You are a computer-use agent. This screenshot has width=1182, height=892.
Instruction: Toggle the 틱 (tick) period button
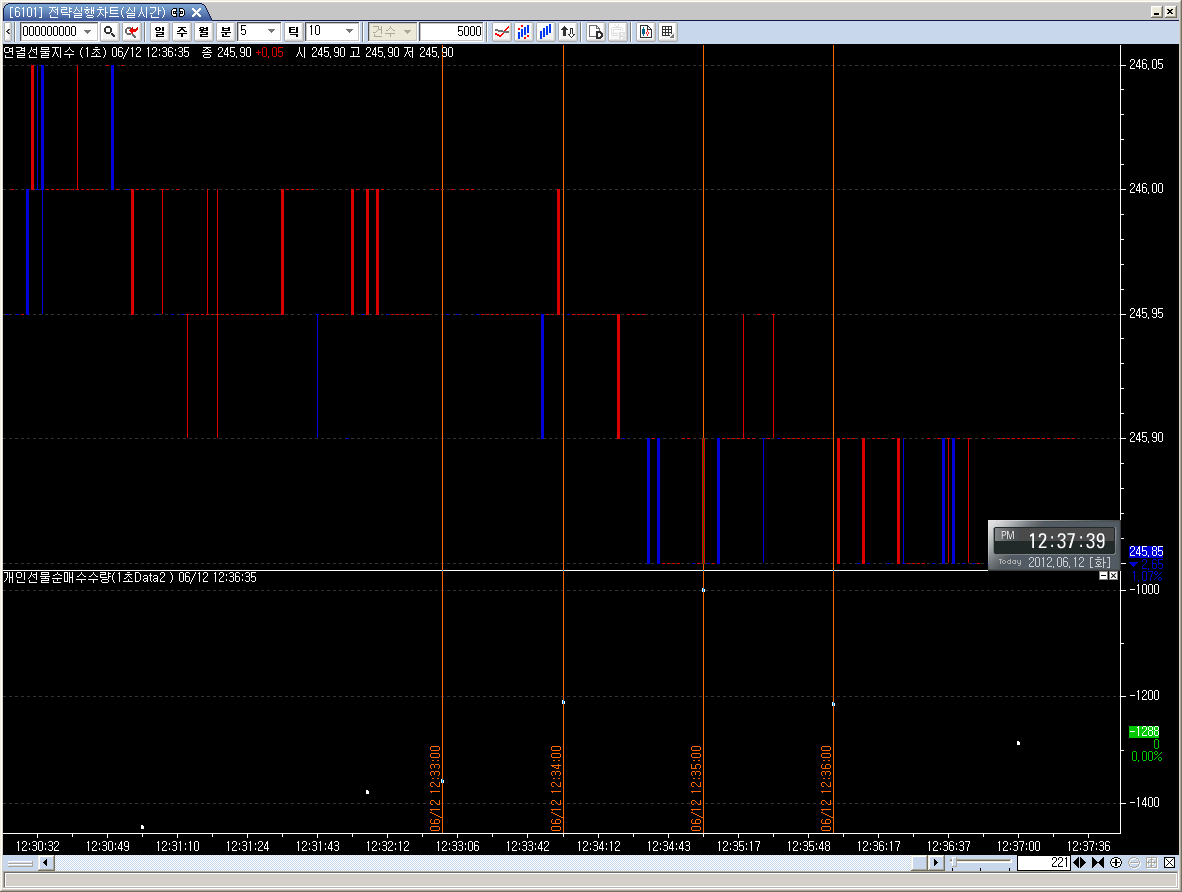[x=293, y=31]
